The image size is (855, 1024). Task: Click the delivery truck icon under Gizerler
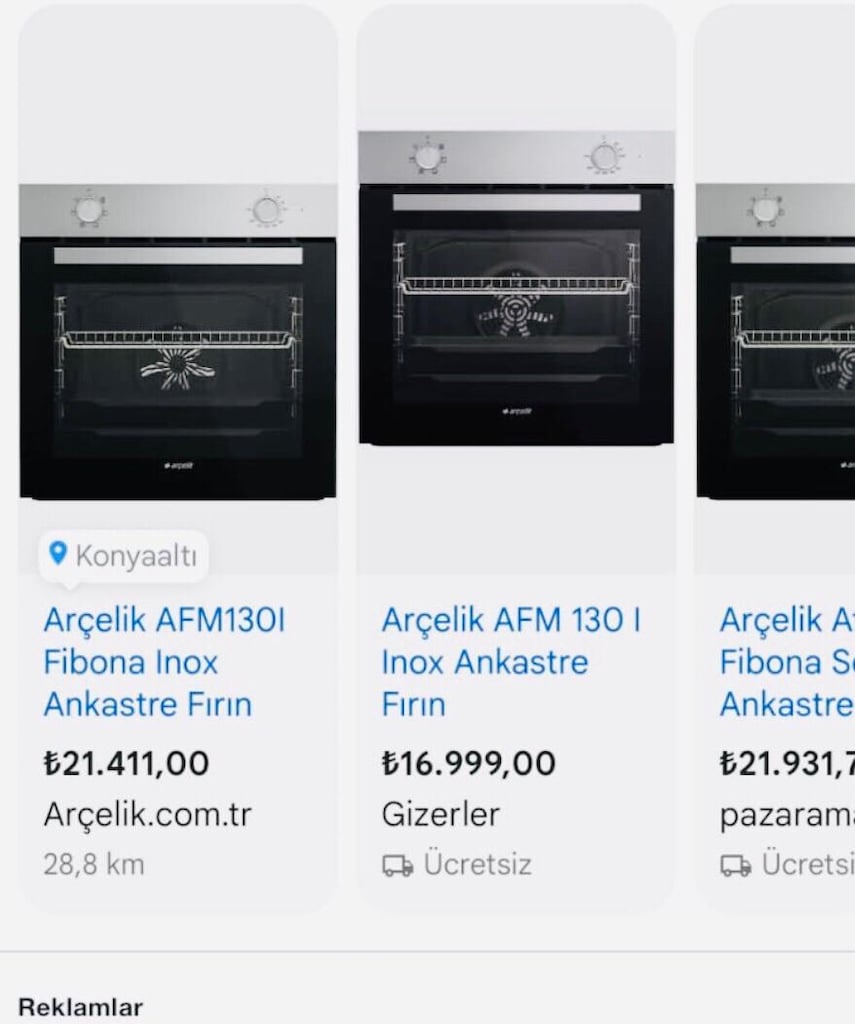(397, 866)
